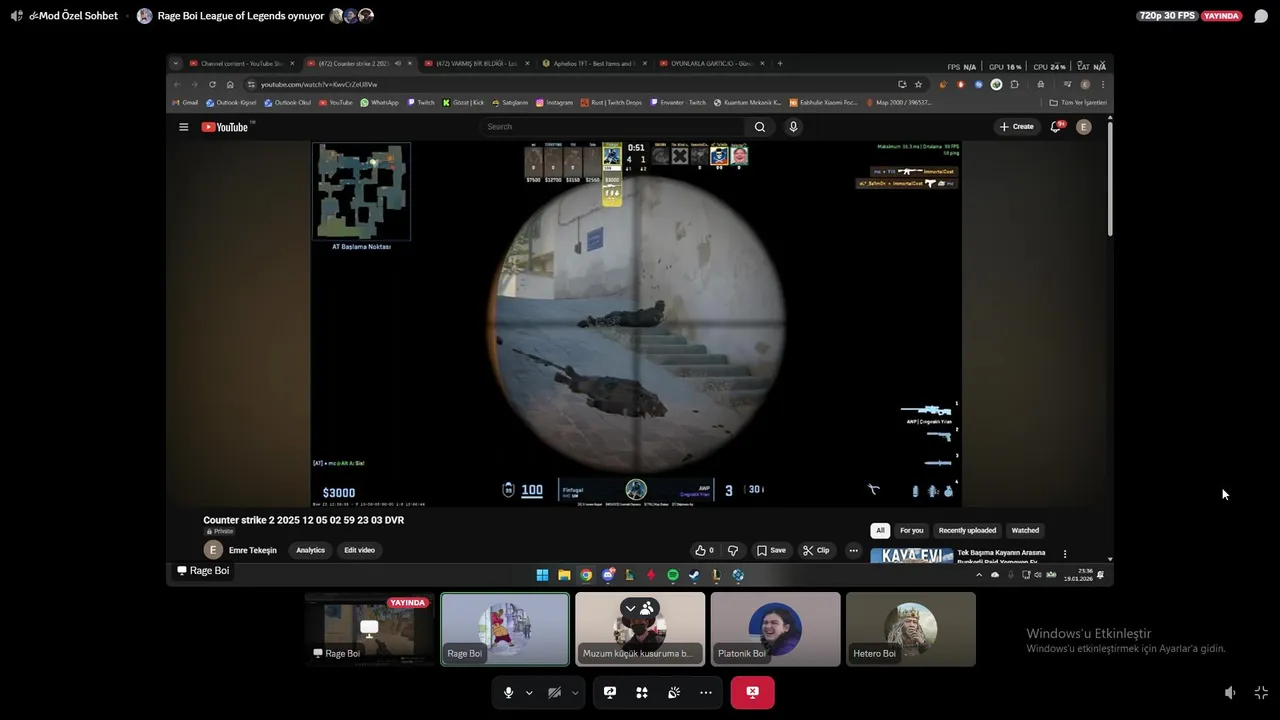The image size is (1280, 720).
Task: Open browser tab search dropdown
Action: (176, 63)
